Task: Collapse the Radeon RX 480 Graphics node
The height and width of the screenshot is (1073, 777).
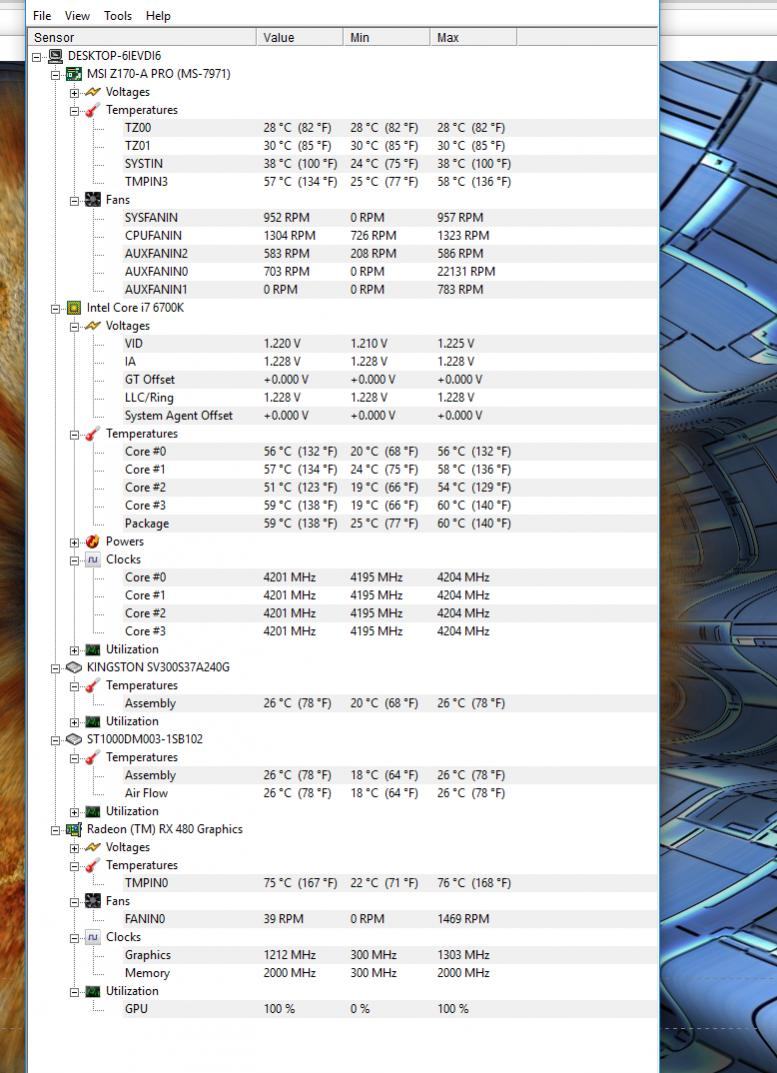Action: click(x=55, y=830)
